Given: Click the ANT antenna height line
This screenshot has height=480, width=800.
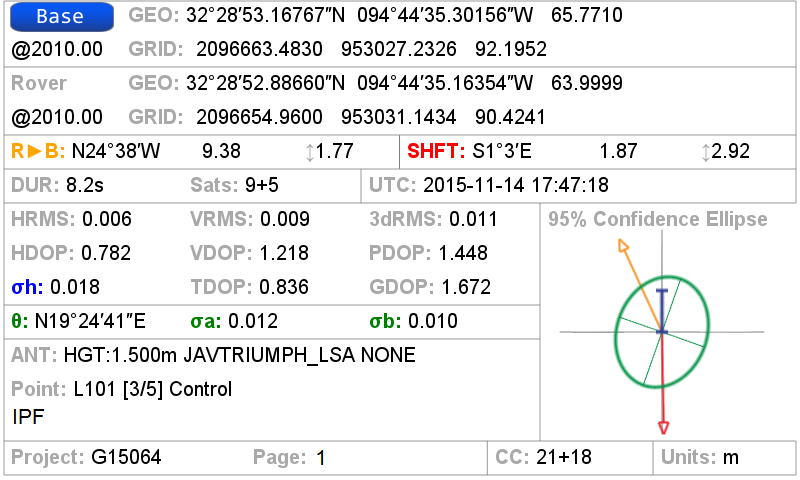Looking at the screenshot, I should [x=213, y=355].
